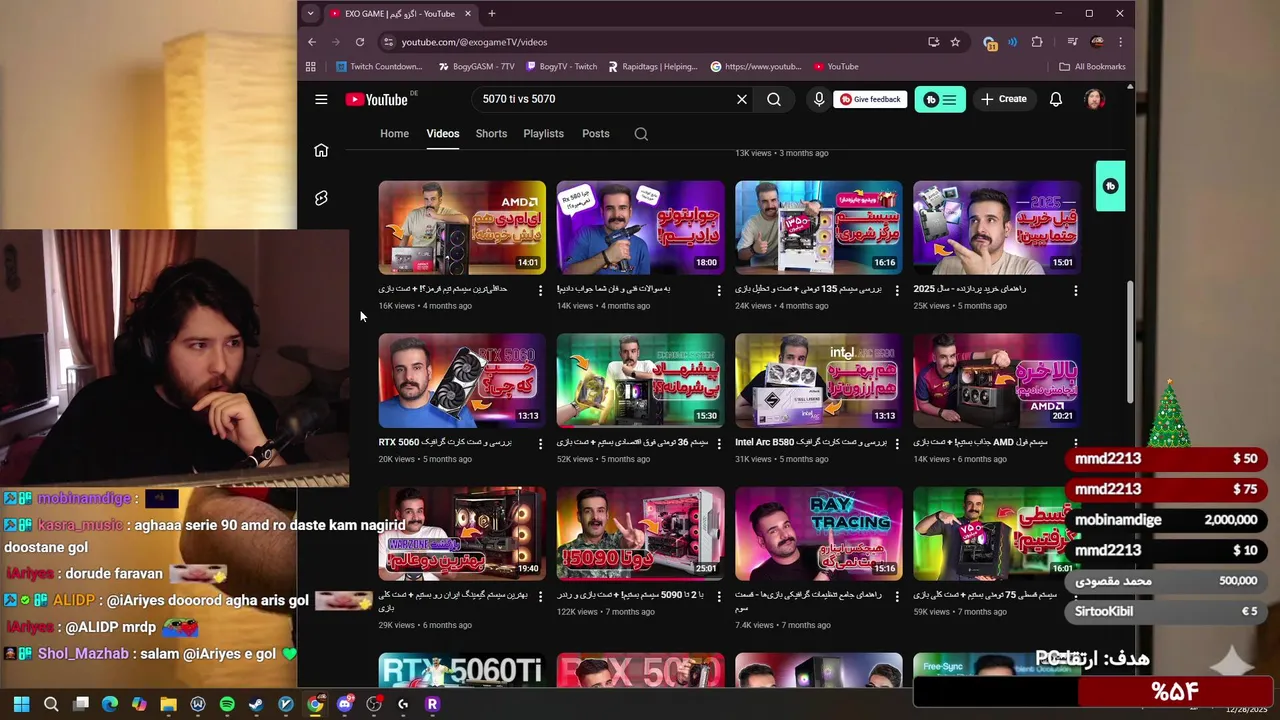Switch to Shorts tab
This screenshot has height=720, width=1280.
(491, 134)
